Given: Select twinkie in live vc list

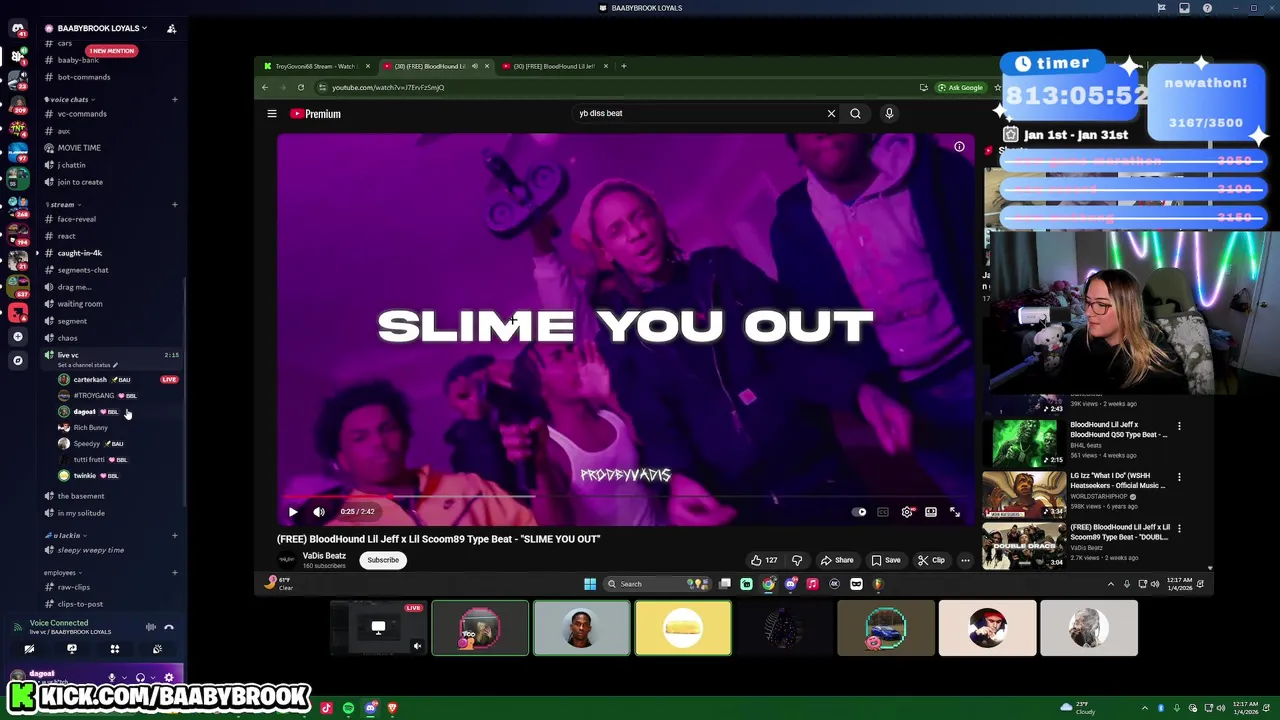Looking at the screenshot, I should tap(84, 476).
